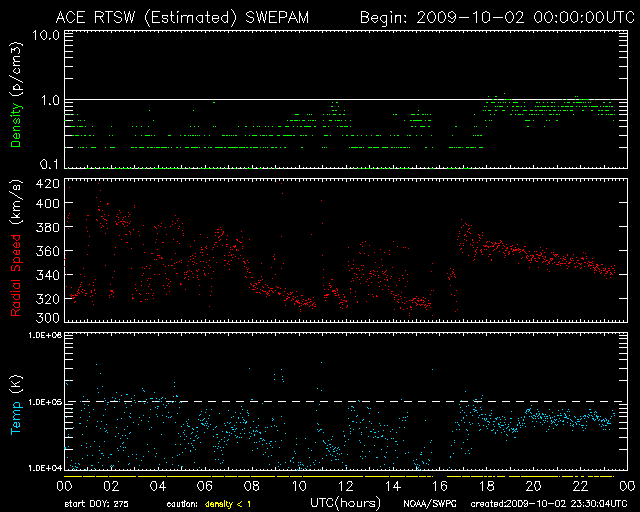Image resolution: width=640 pixels, height=512 pixels.
Task: Click the solid white density 1.0 threshold line
Action: coord(346,99)
